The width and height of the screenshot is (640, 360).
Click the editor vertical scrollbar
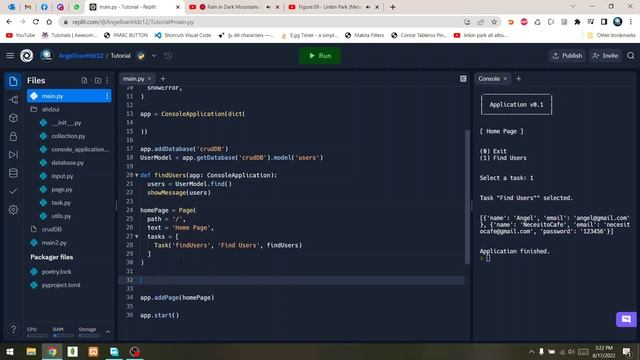[x=467, y=197]
